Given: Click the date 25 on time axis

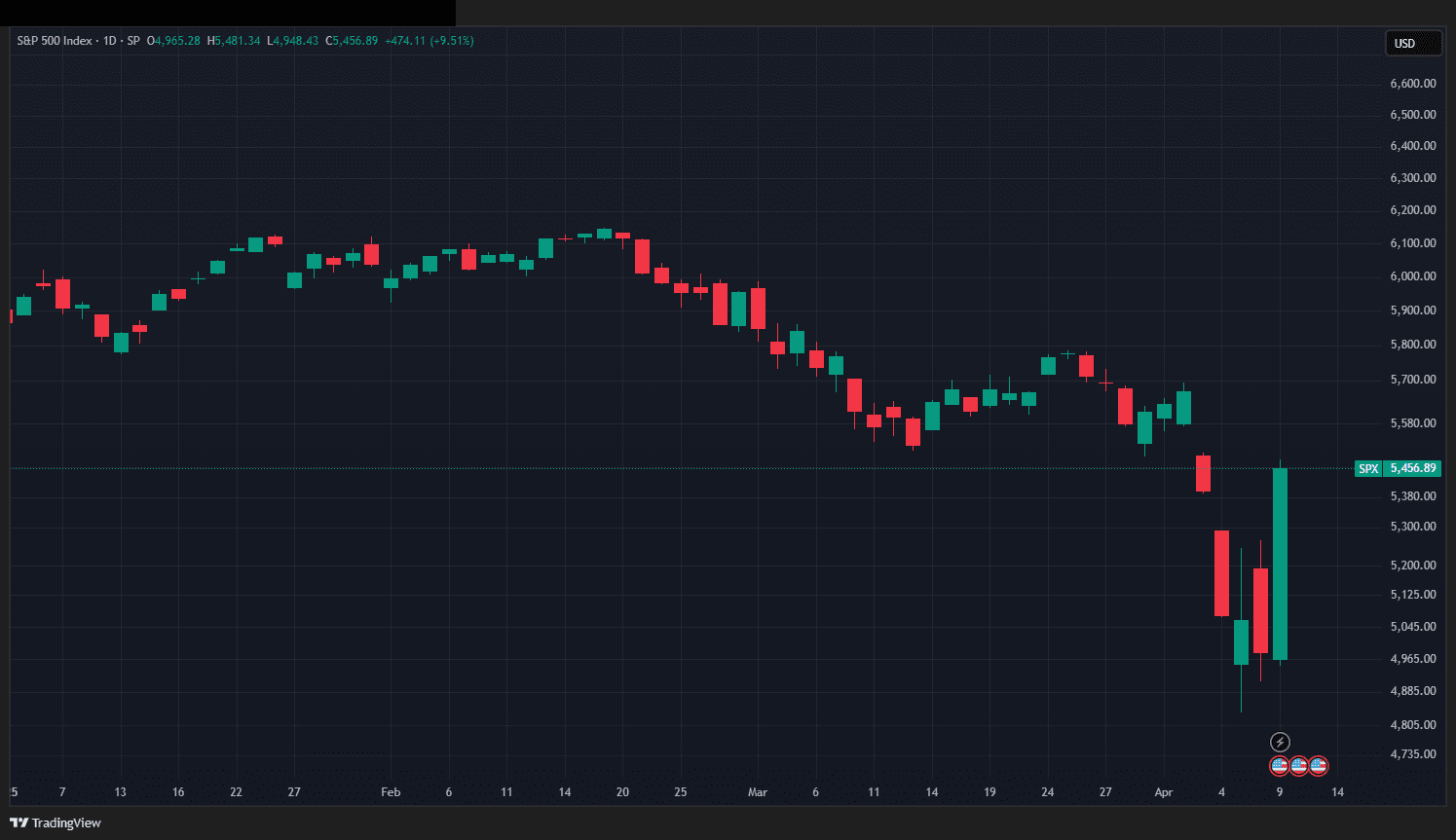Looking at the screenshot, I should click(681, 792).
